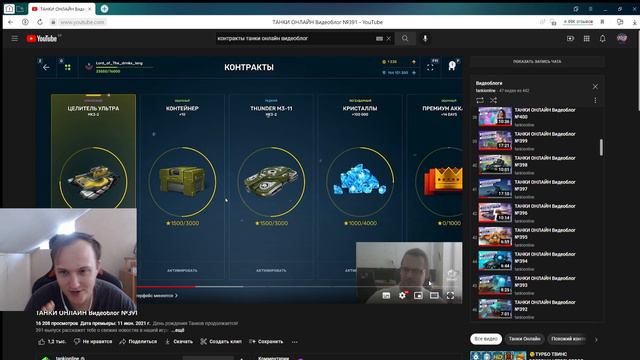The image size is (640, 360).
Task: Open playlist entry Видеоблог №393
Action: pos(535,285)
